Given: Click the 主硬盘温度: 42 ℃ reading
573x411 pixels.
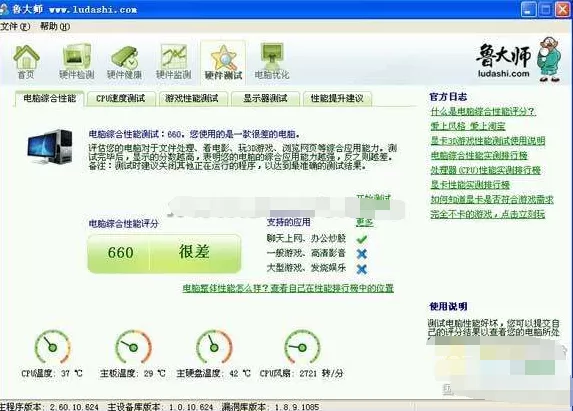Looking at the screenshot, I should (x=213, y=373).
